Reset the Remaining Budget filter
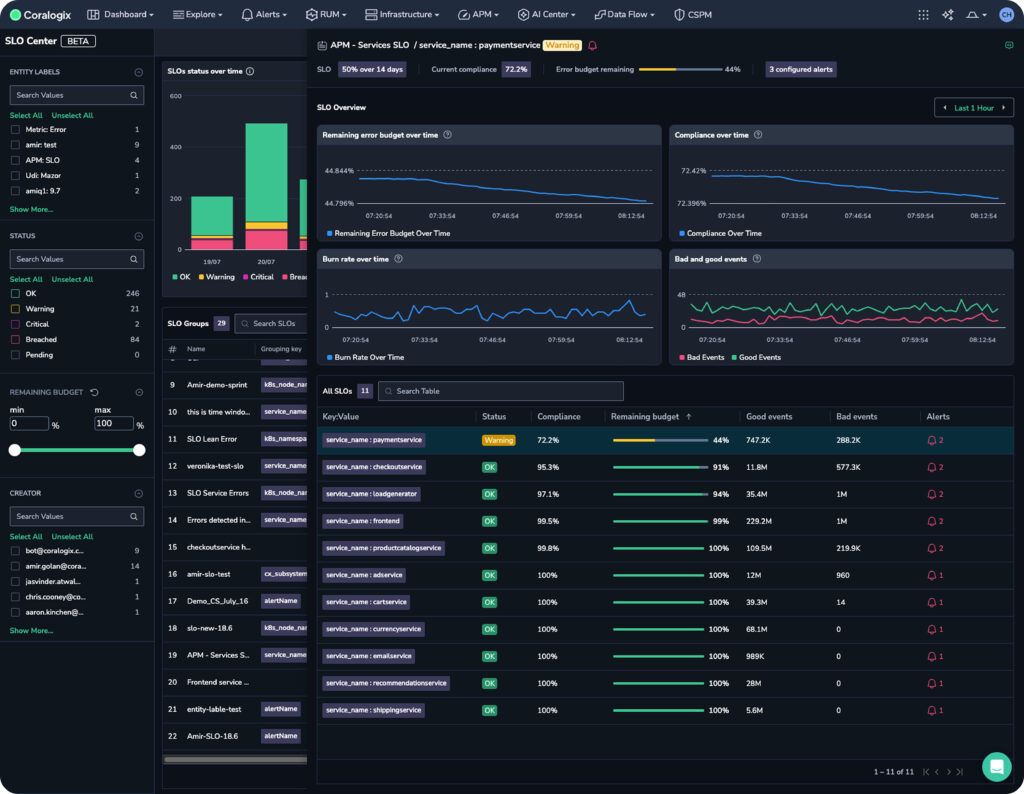This screenshot has height=794, width=1024. (95, 392)
